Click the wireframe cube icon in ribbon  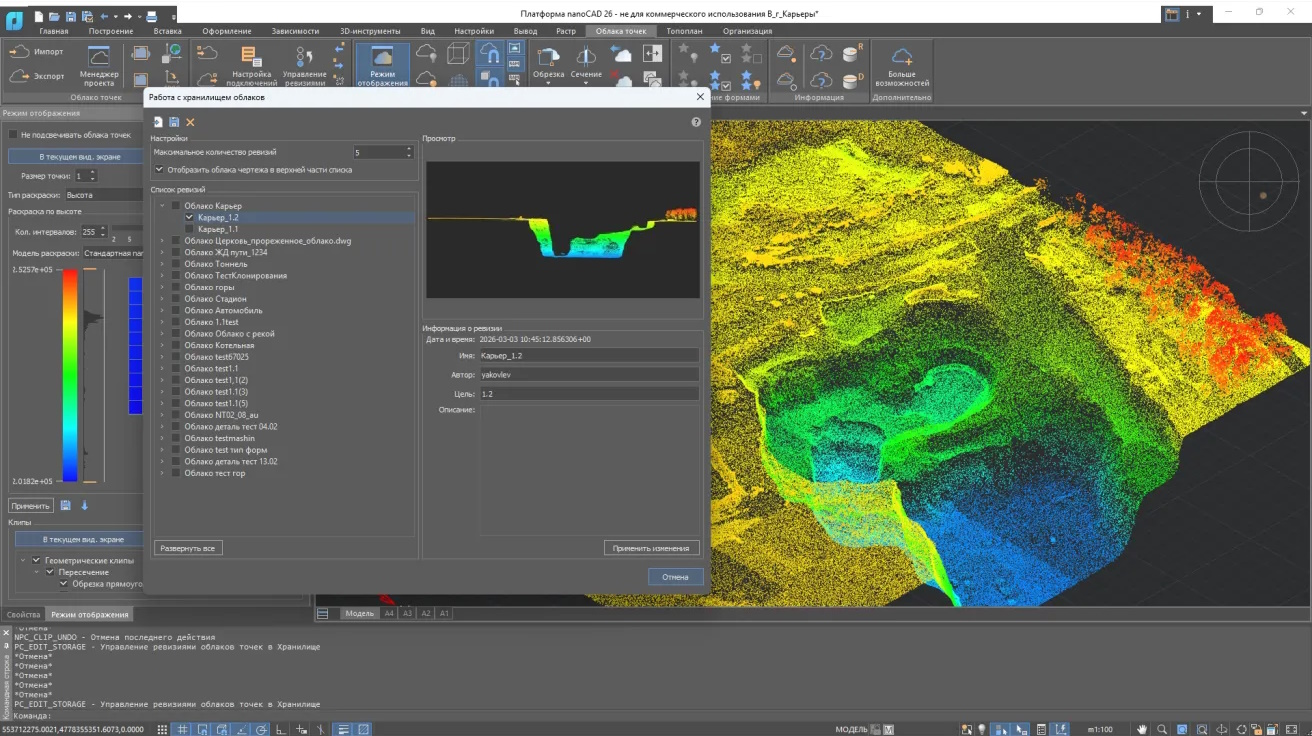click(x=458, y=53)
